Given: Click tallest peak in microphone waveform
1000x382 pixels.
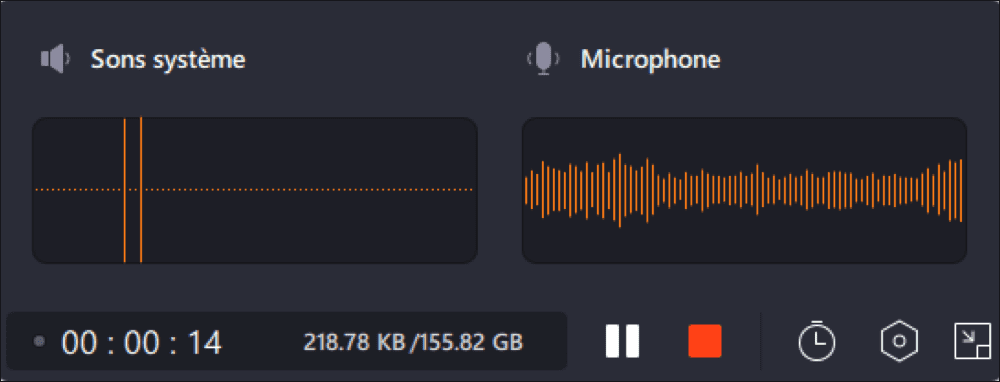Looking at the screenshot, I should coord(619,190).
